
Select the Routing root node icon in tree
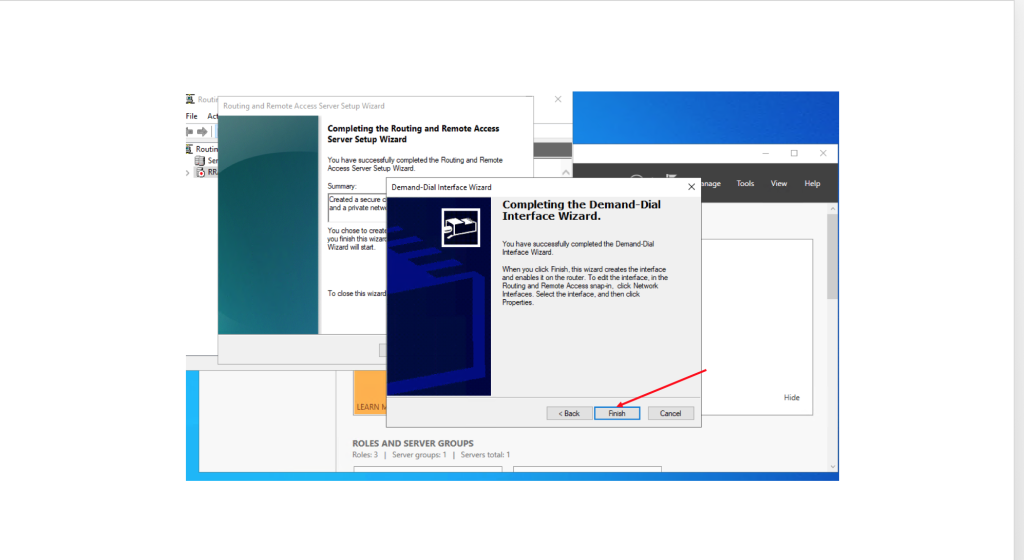pyautogui.click(x=190, y=148)
